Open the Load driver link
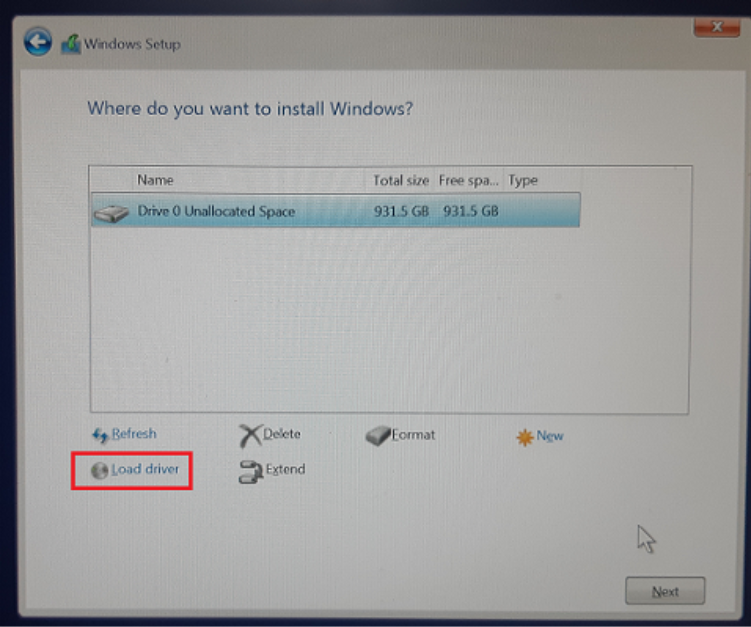The image size is (751, 627). (x=145, y=469)
